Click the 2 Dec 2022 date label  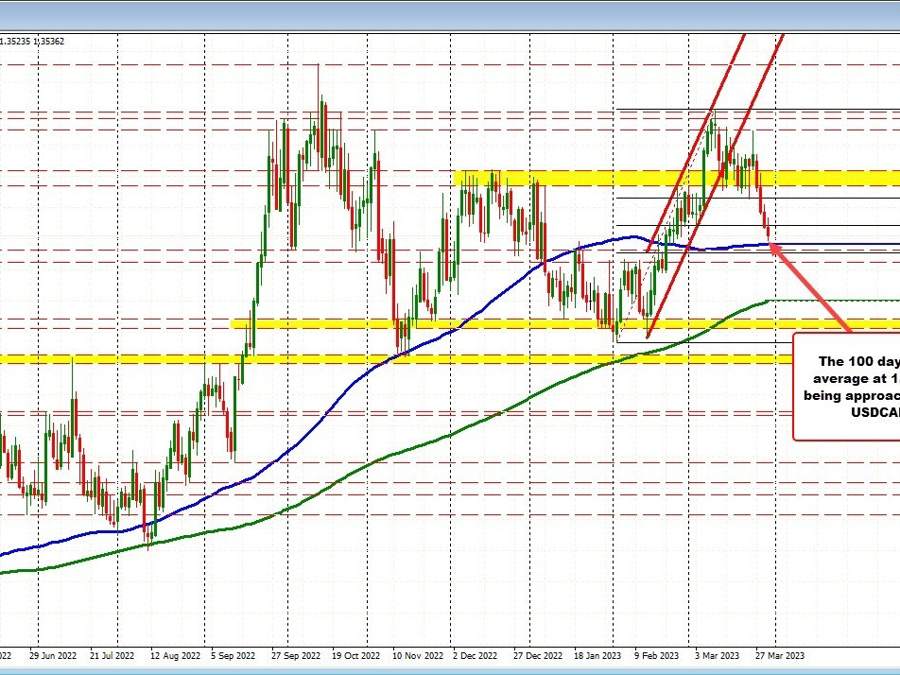[x=476, y=656]
